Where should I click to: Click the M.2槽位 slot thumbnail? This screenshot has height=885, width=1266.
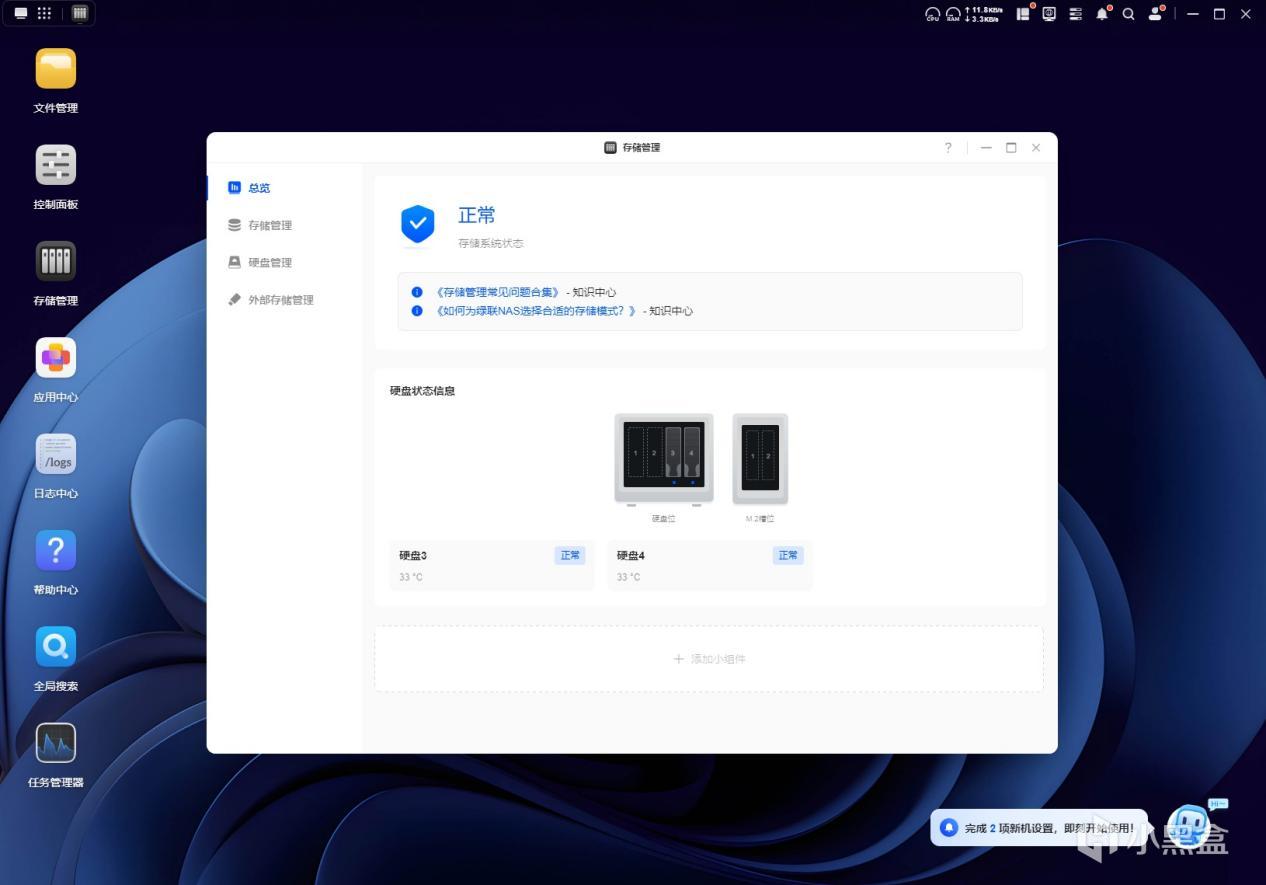(760, 460)
